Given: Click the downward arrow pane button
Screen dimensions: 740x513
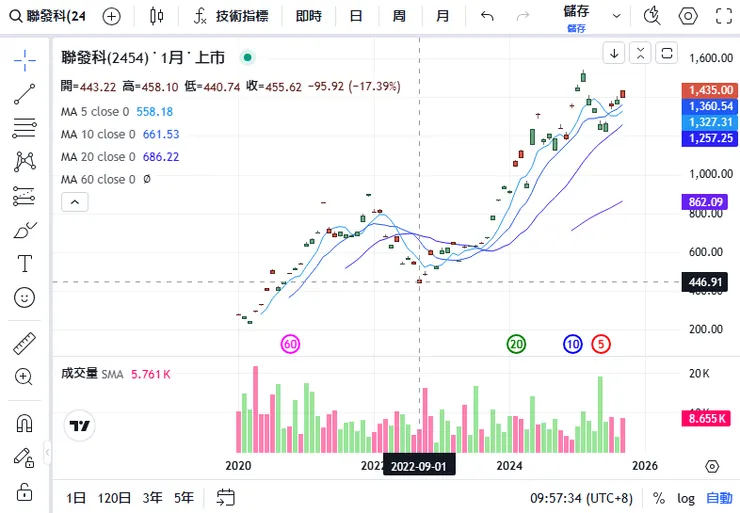Looking at the screenshot, I should click(x=614, y=53).
